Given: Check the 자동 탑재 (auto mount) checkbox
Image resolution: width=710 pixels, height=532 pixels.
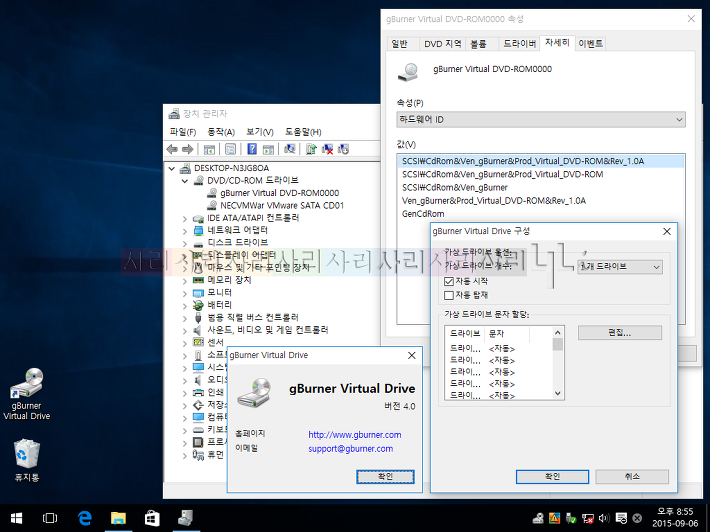Looking at the screenshot, I should click(449, 295).
